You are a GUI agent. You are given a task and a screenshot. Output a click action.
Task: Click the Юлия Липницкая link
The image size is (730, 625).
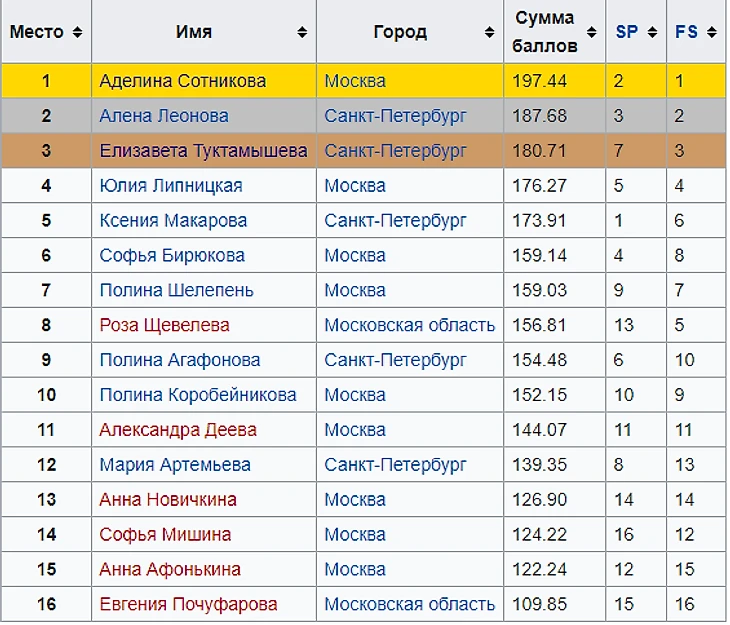pyautogui.click(x=170, y=186)
